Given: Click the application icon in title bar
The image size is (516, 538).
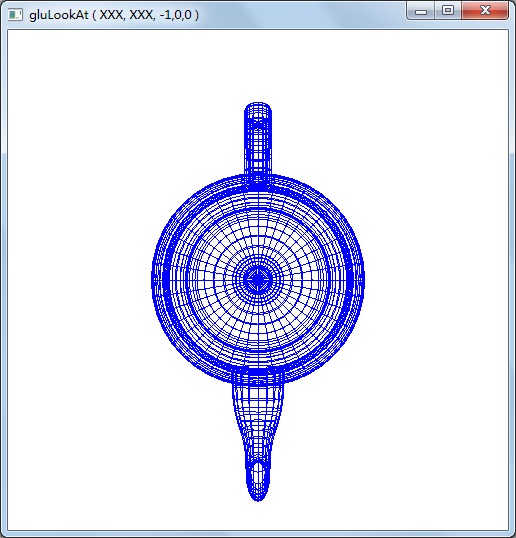Looking at the screenshot, I should pyautogui.click(x=15, y=15).
